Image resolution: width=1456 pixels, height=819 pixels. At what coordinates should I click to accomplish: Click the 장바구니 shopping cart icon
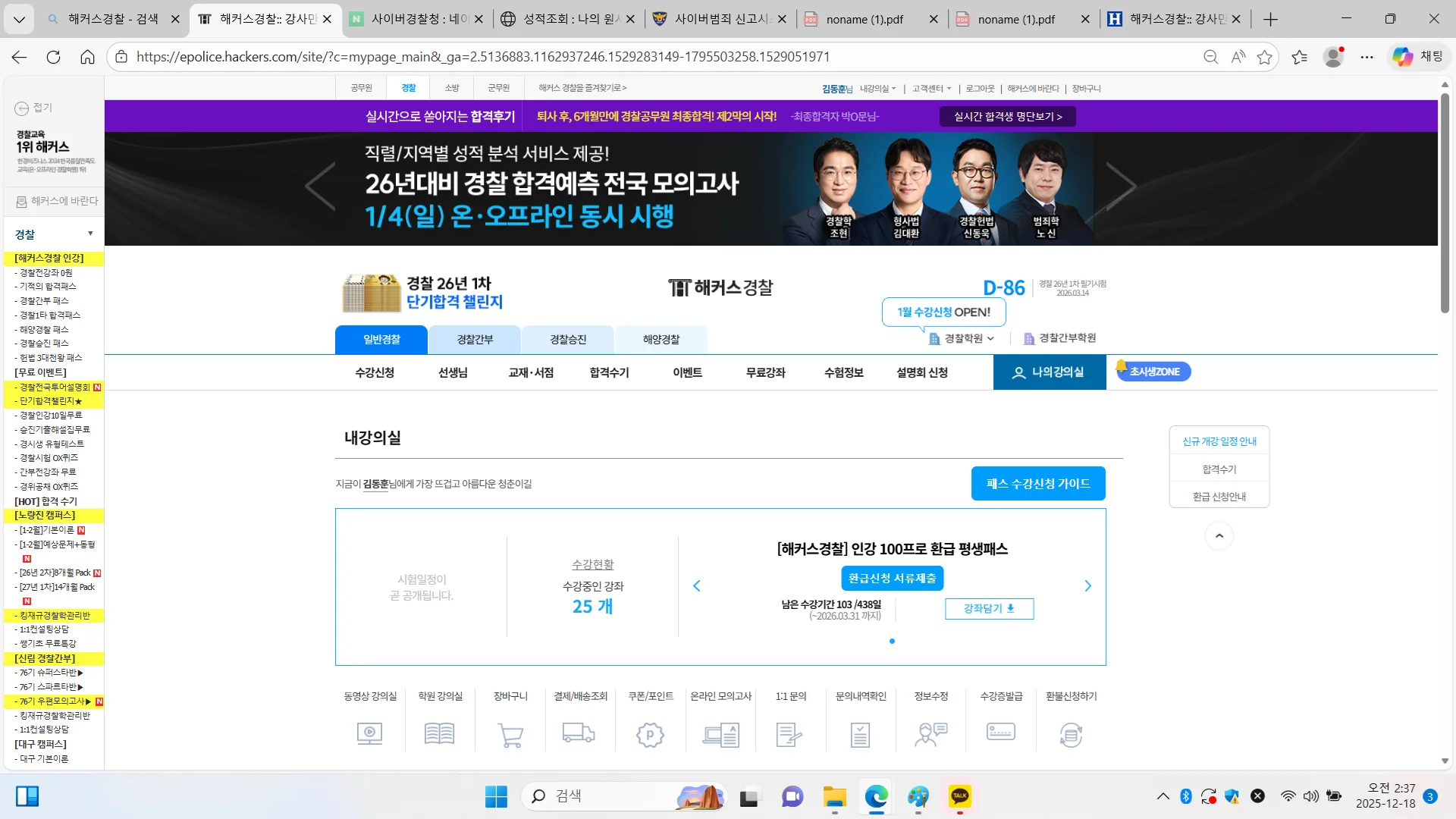click(510, 735)
